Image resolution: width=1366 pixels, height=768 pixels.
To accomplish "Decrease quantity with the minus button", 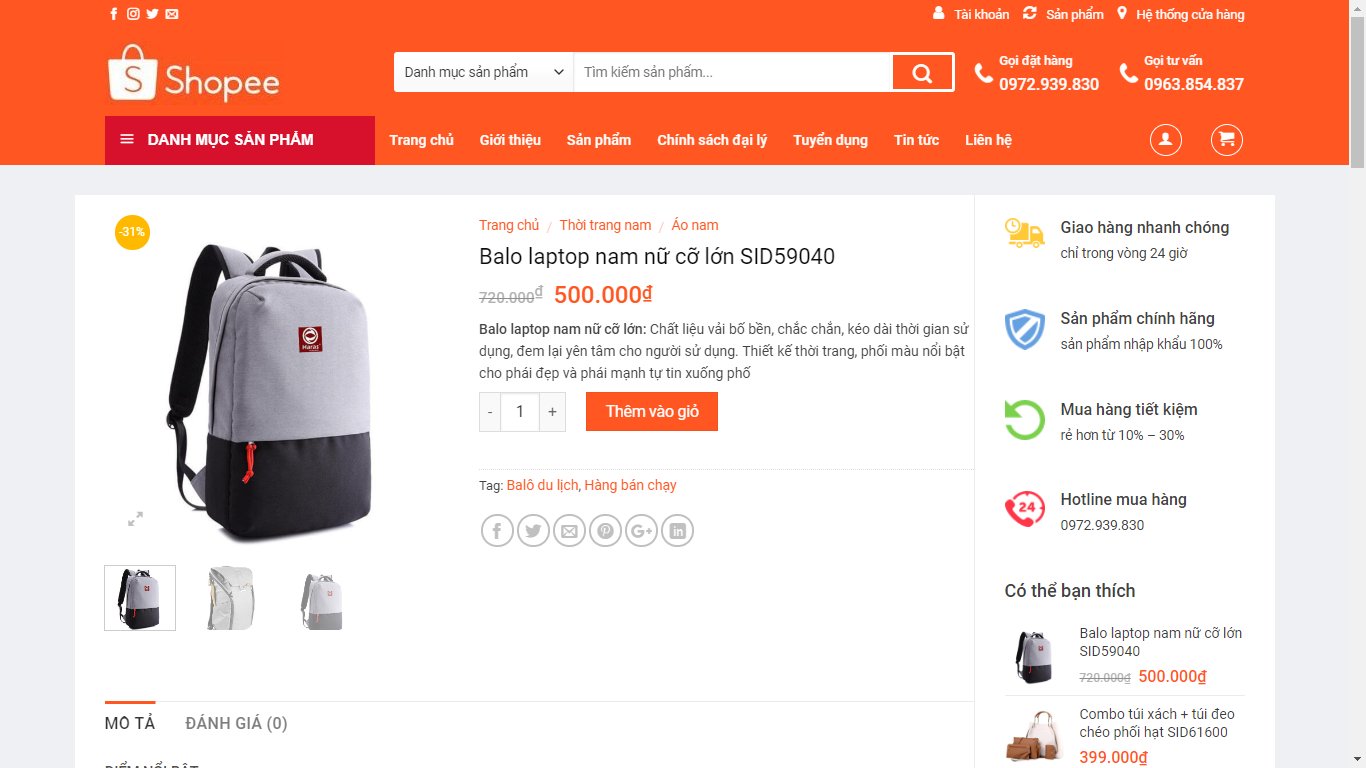I will pos(490,412).
